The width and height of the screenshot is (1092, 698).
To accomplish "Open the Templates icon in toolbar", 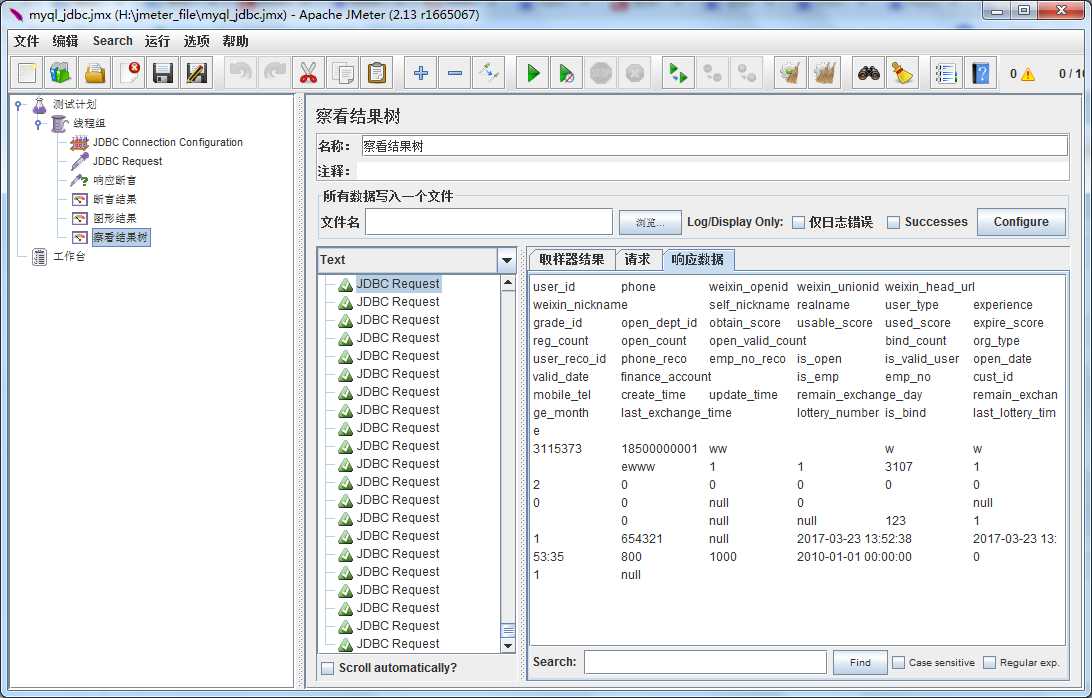I will [x=61, y=72].
